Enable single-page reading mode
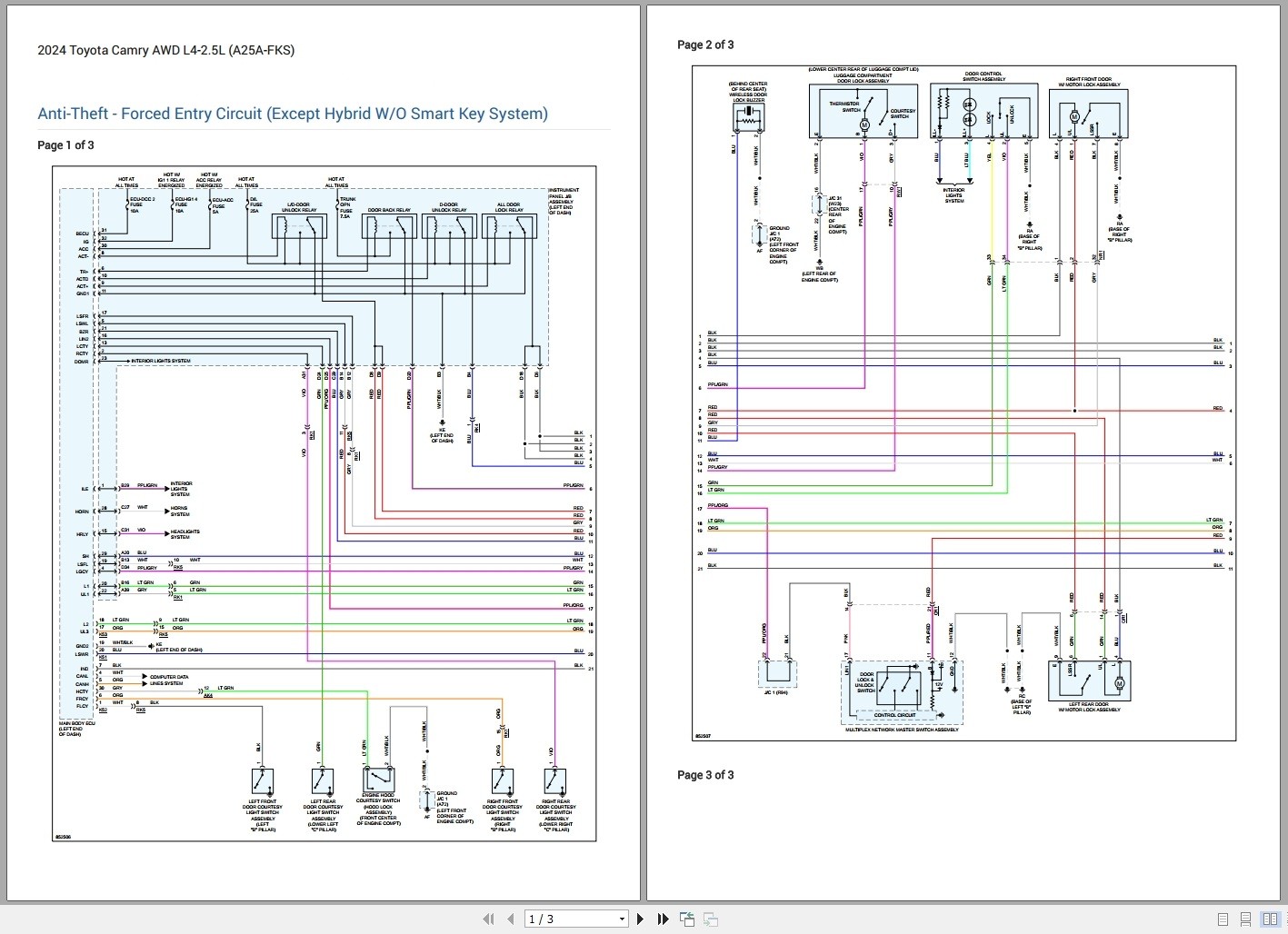 click(x=1223, y=919)
